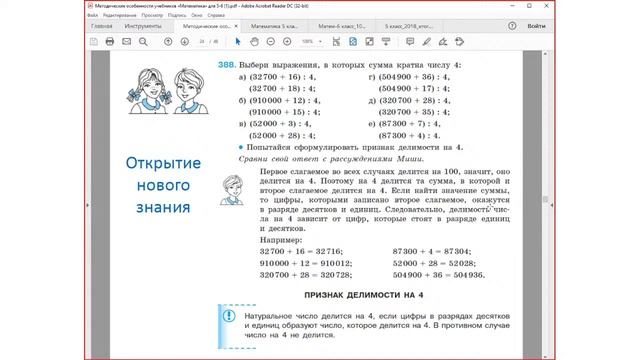The image size is (640, 360).
Task: Open the Окно menu
Action: (x=197, y=15)
